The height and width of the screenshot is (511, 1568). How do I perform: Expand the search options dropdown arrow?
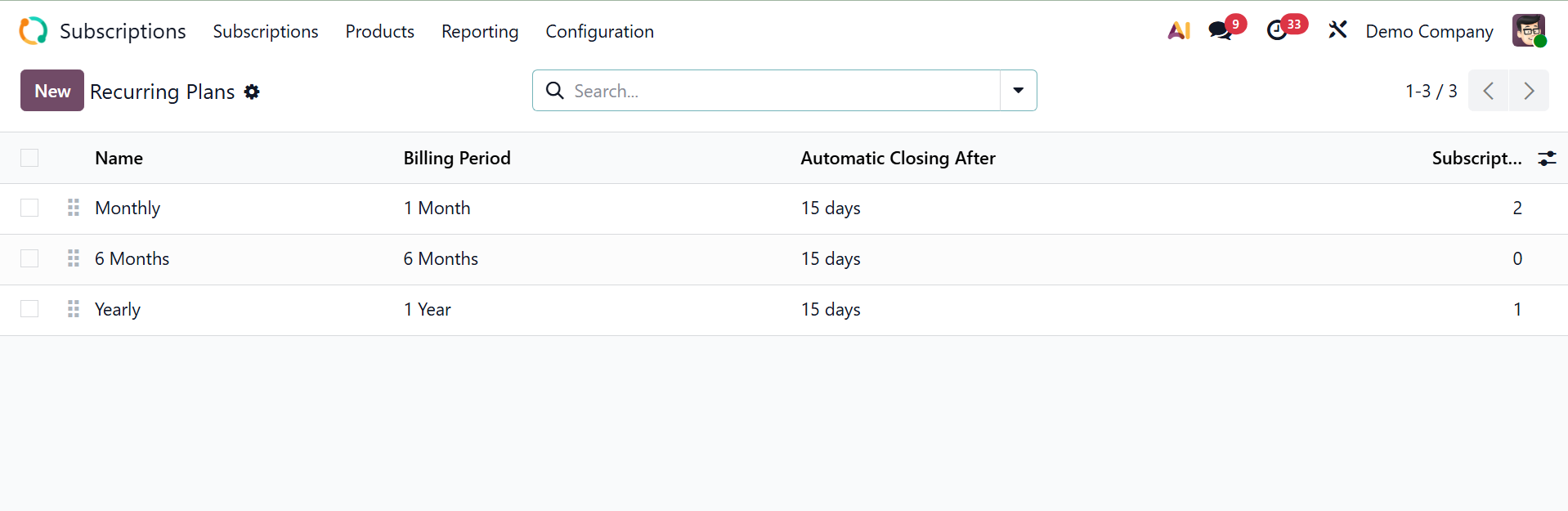(x=1018, y=91)
